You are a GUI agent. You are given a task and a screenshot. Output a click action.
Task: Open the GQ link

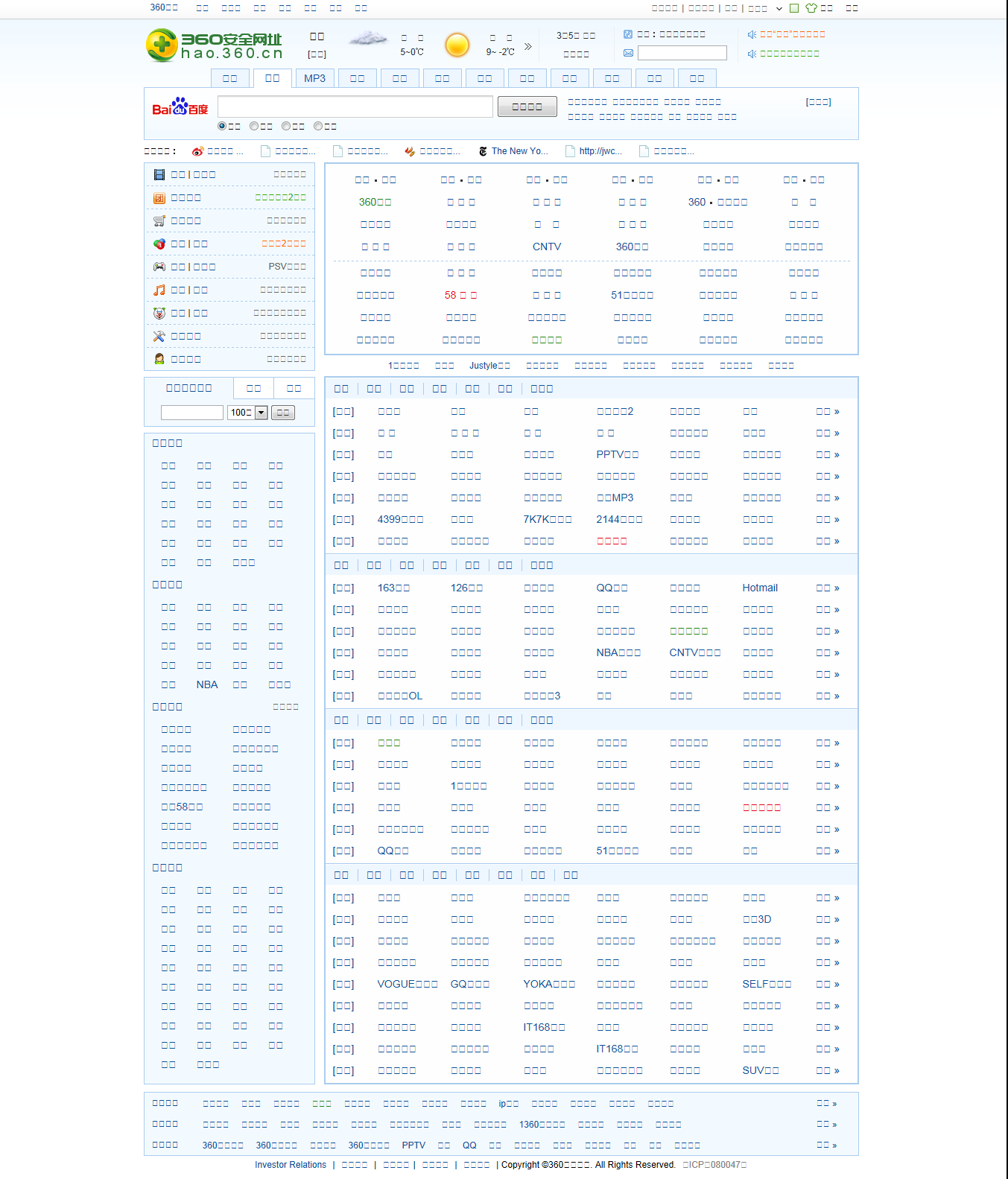click(x=470, y=985)
